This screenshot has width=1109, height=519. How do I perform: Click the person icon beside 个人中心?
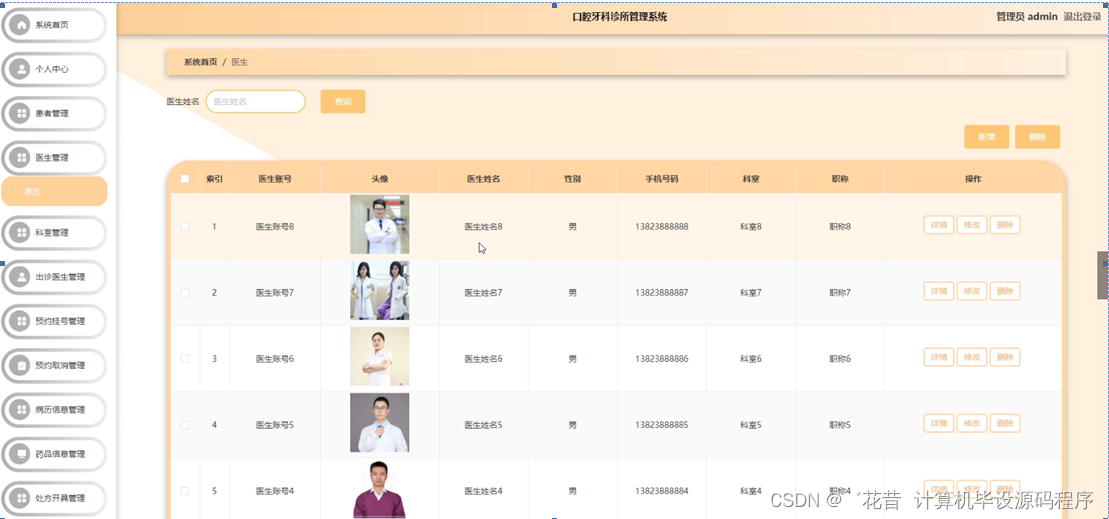(22, 69)
